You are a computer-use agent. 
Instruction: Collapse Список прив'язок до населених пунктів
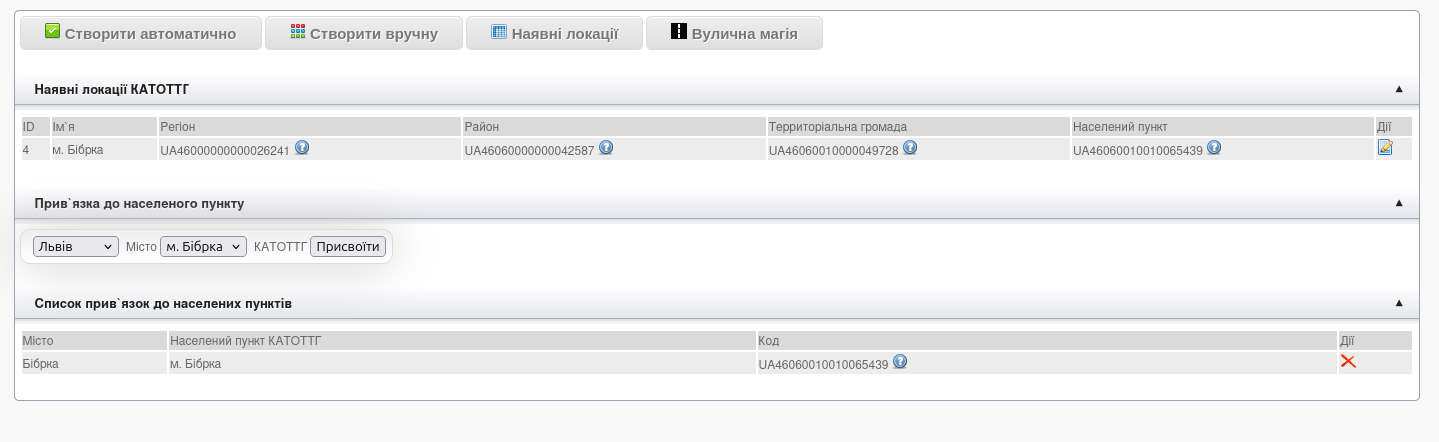click(x=1399, y=303)
